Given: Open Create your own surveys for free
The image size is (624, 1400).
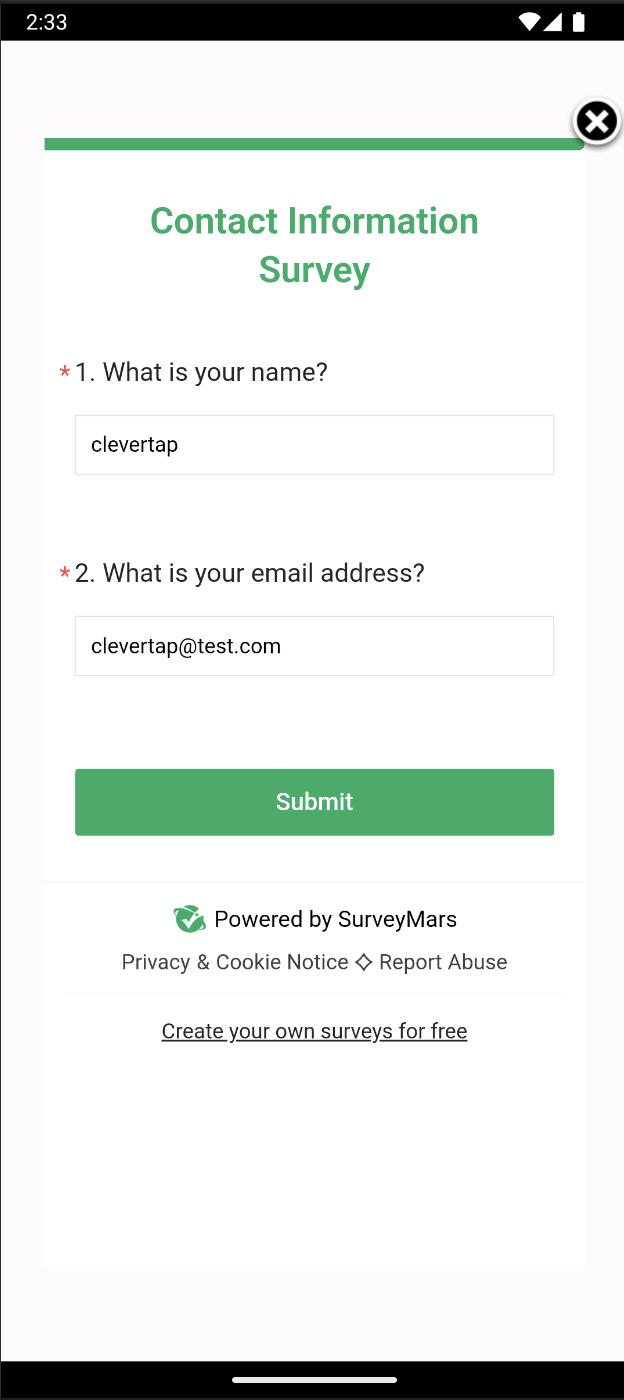Looking at the screenshot, I should coord(314,1030).
